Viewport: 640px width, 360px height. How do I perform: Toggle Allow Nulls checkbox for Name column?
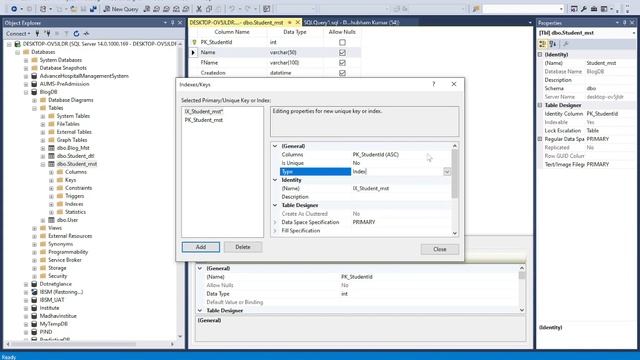coord(342,53)
